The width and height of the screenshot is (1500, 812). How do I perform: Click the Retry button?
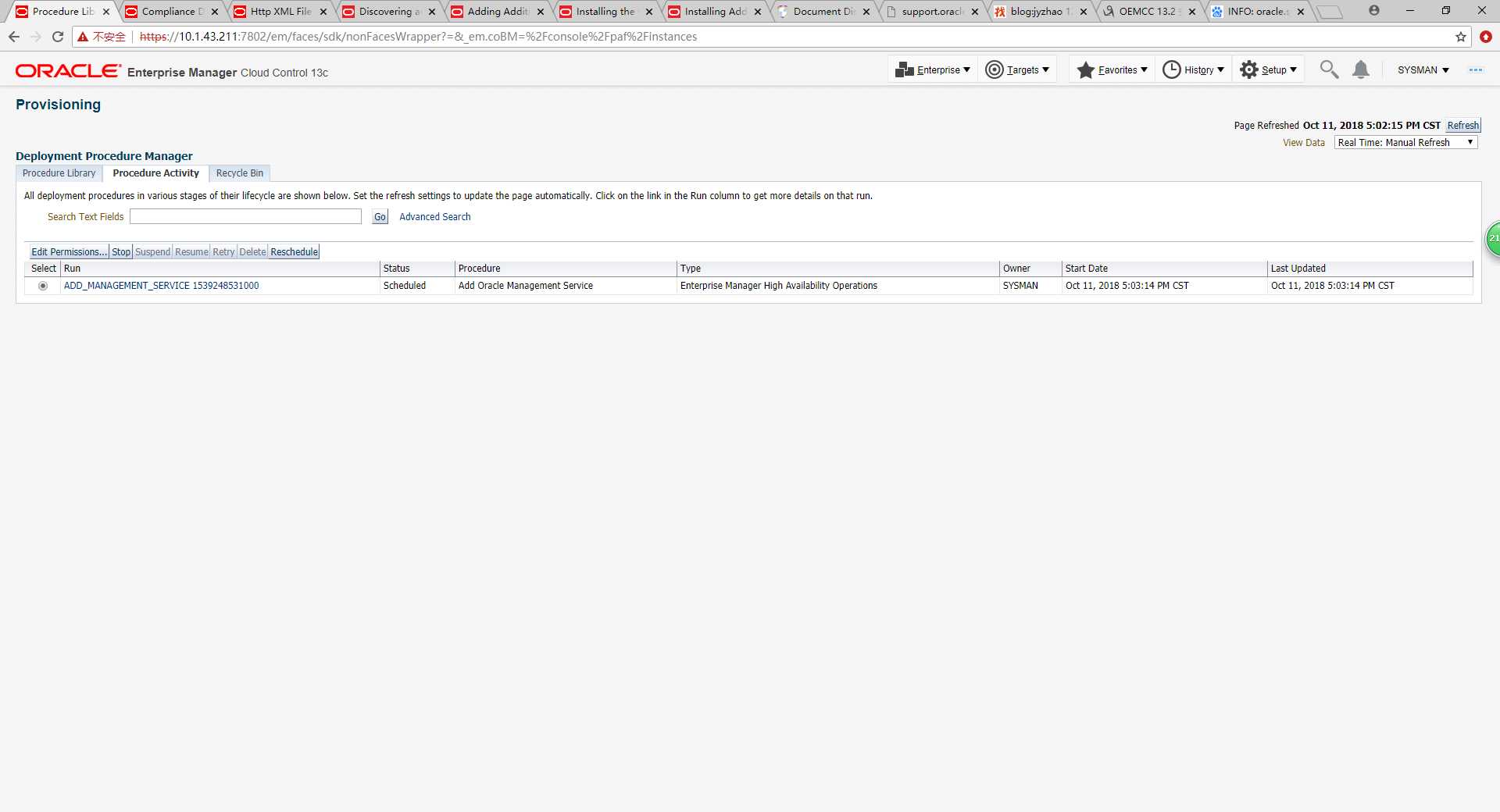coord(223,251)
